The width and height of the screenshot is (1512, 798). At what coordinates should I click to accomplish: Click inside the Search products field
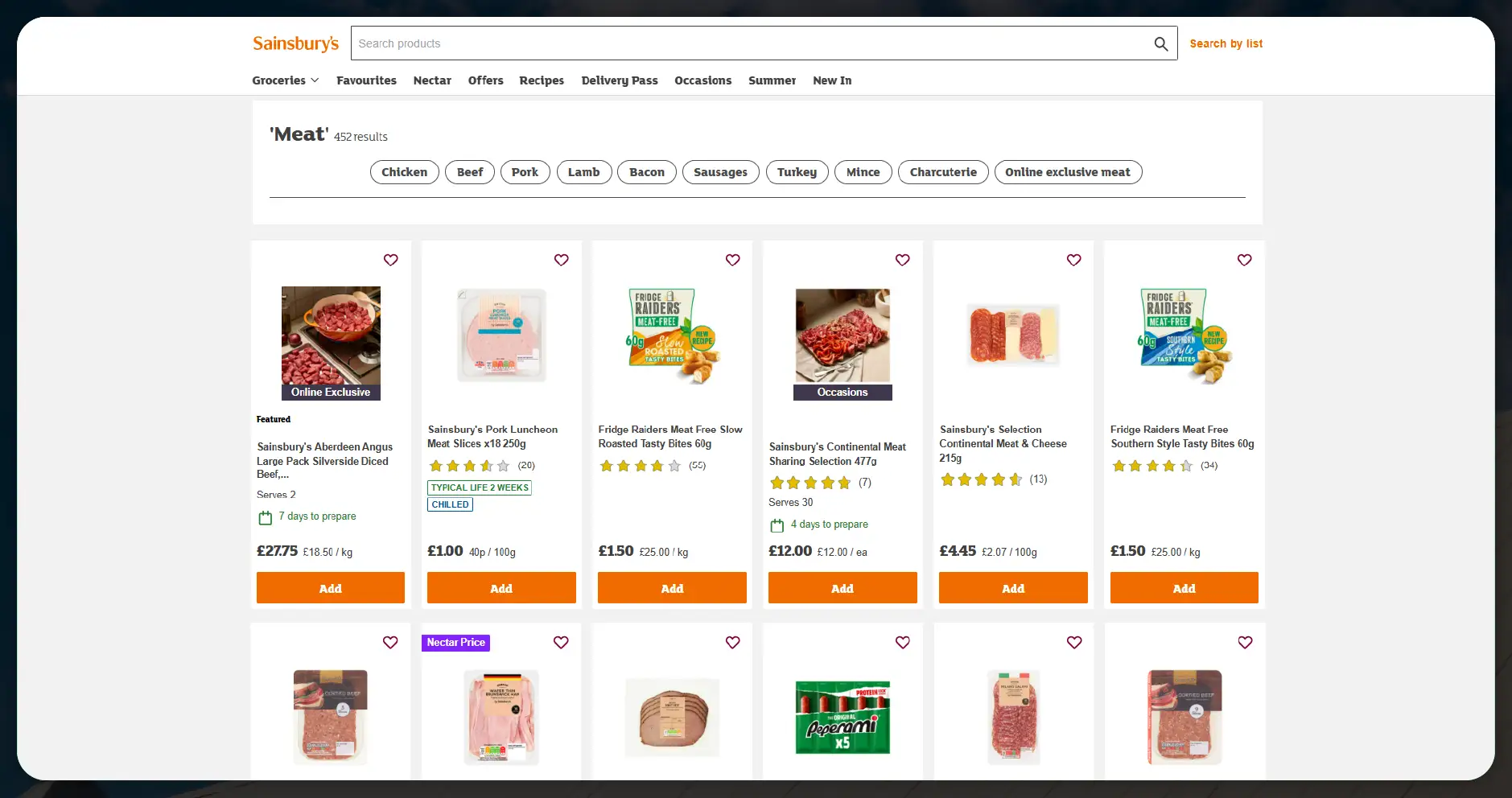click(x=724, y=43)
